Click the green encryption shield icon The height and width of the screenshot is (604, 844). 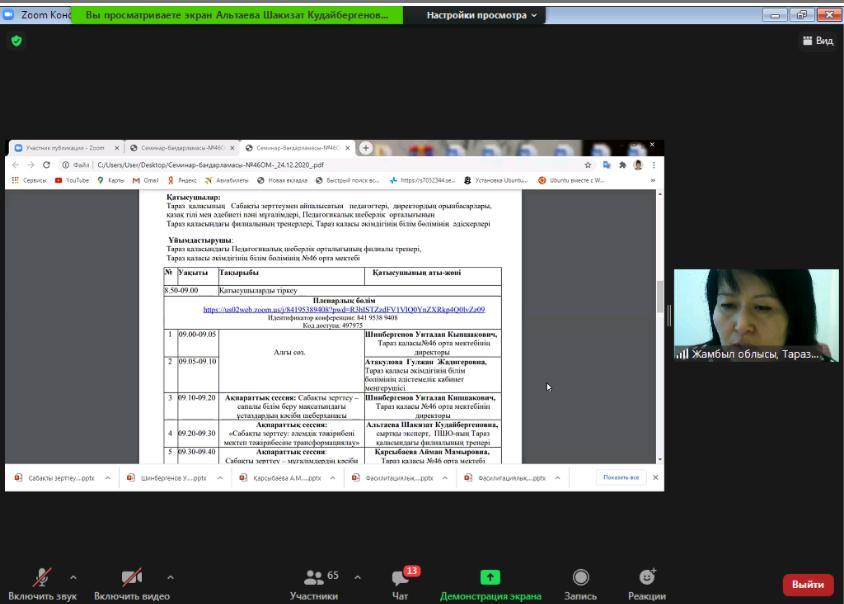(x=16, y=41)
